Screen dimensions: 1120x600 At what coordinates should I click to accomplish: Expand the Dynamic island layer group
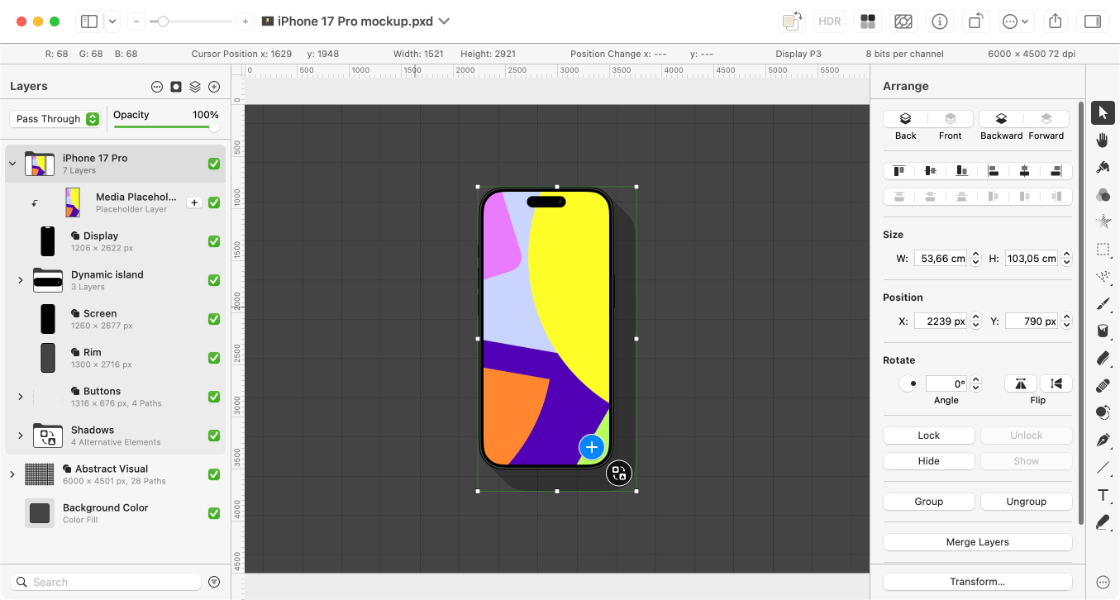(20, 280)
